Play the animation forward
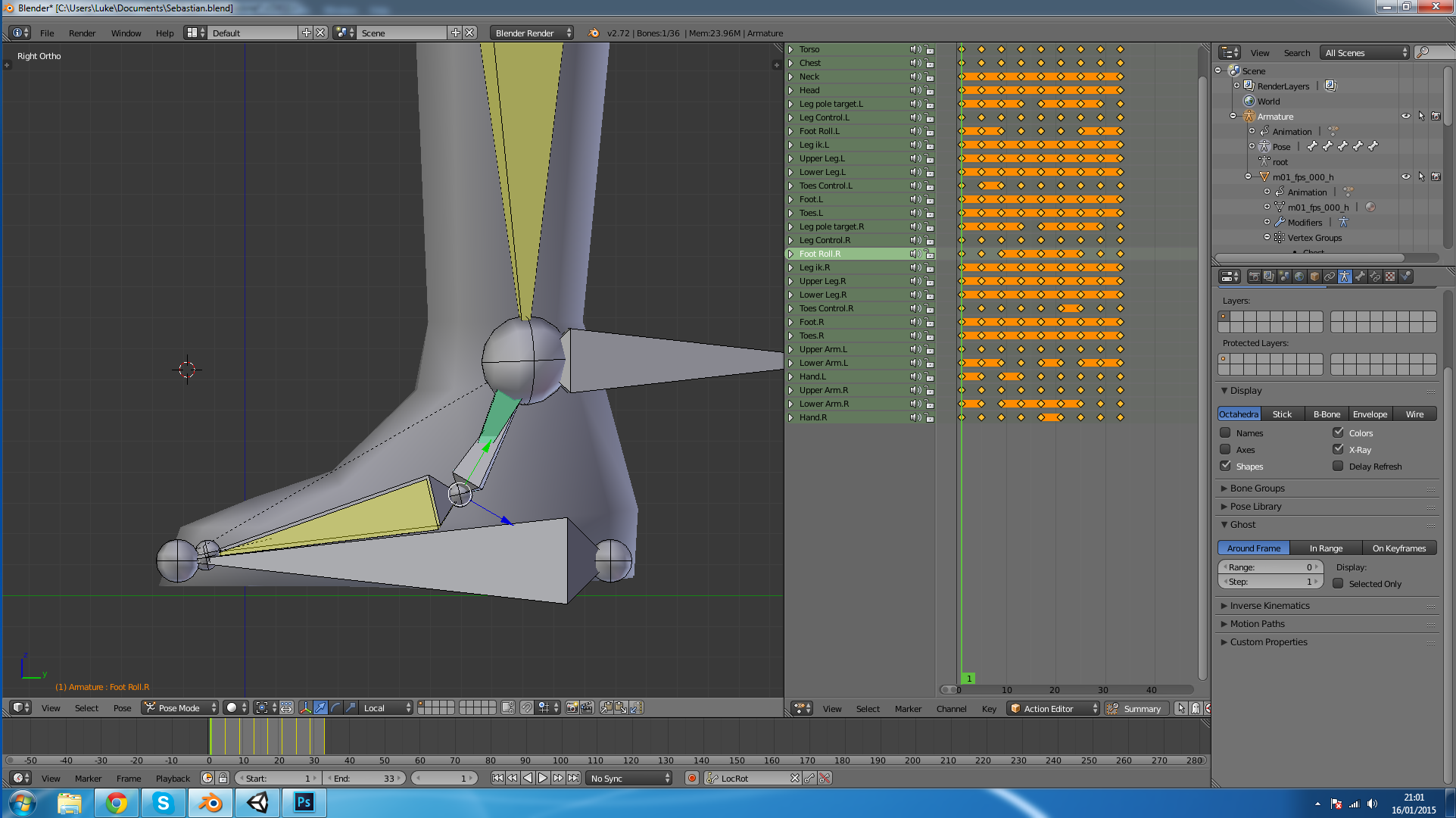 [543, 778]
